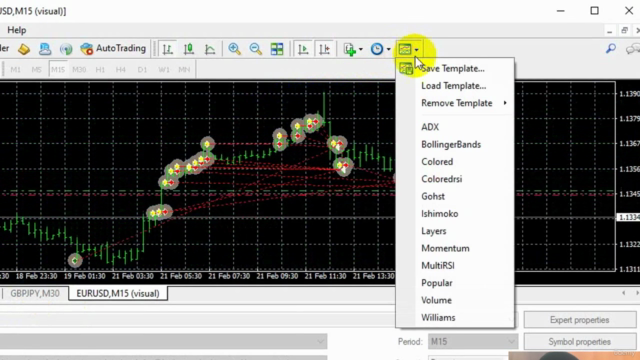Open the Help menu
The width and height of the screenshot is (640, 360).
17,30
